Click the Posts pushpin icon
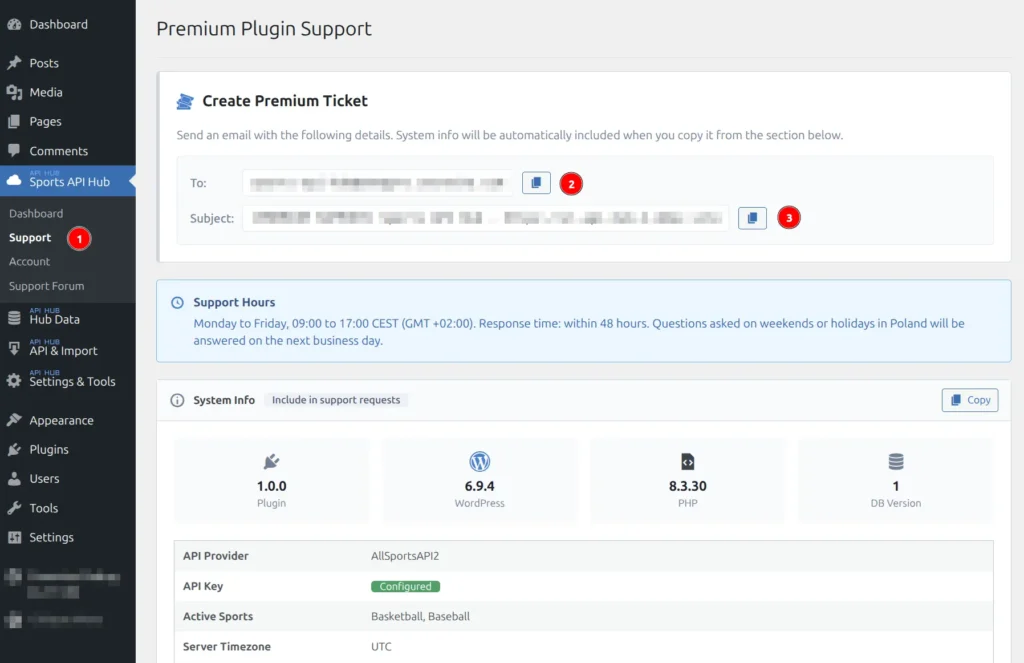Image resolution: width=1024 pixels, height=663 pixels. coord(14,63)
